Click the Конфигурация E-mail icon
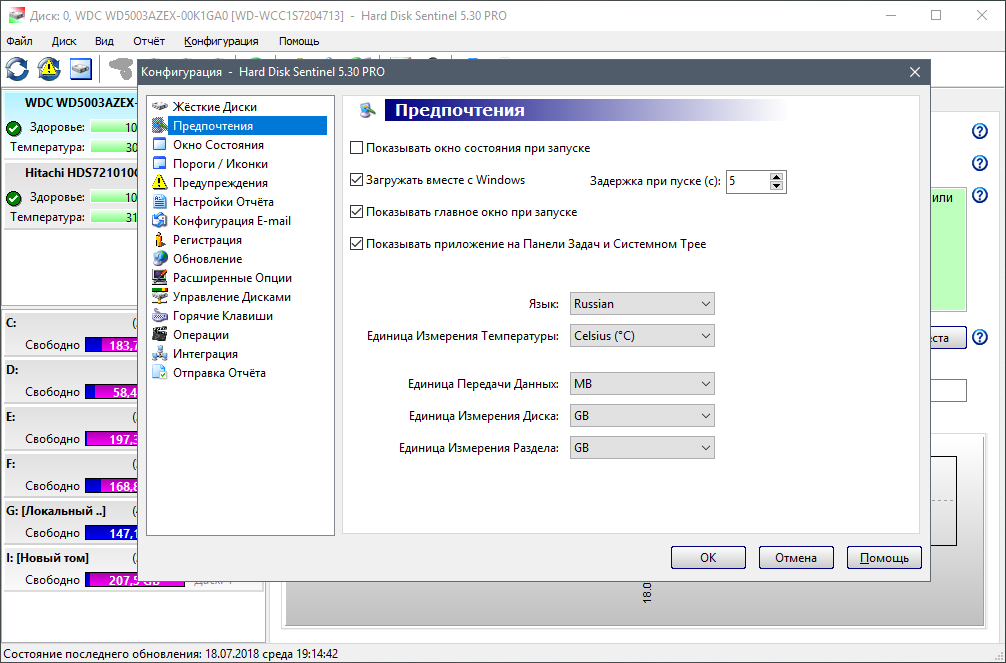 tap(160, 221)
